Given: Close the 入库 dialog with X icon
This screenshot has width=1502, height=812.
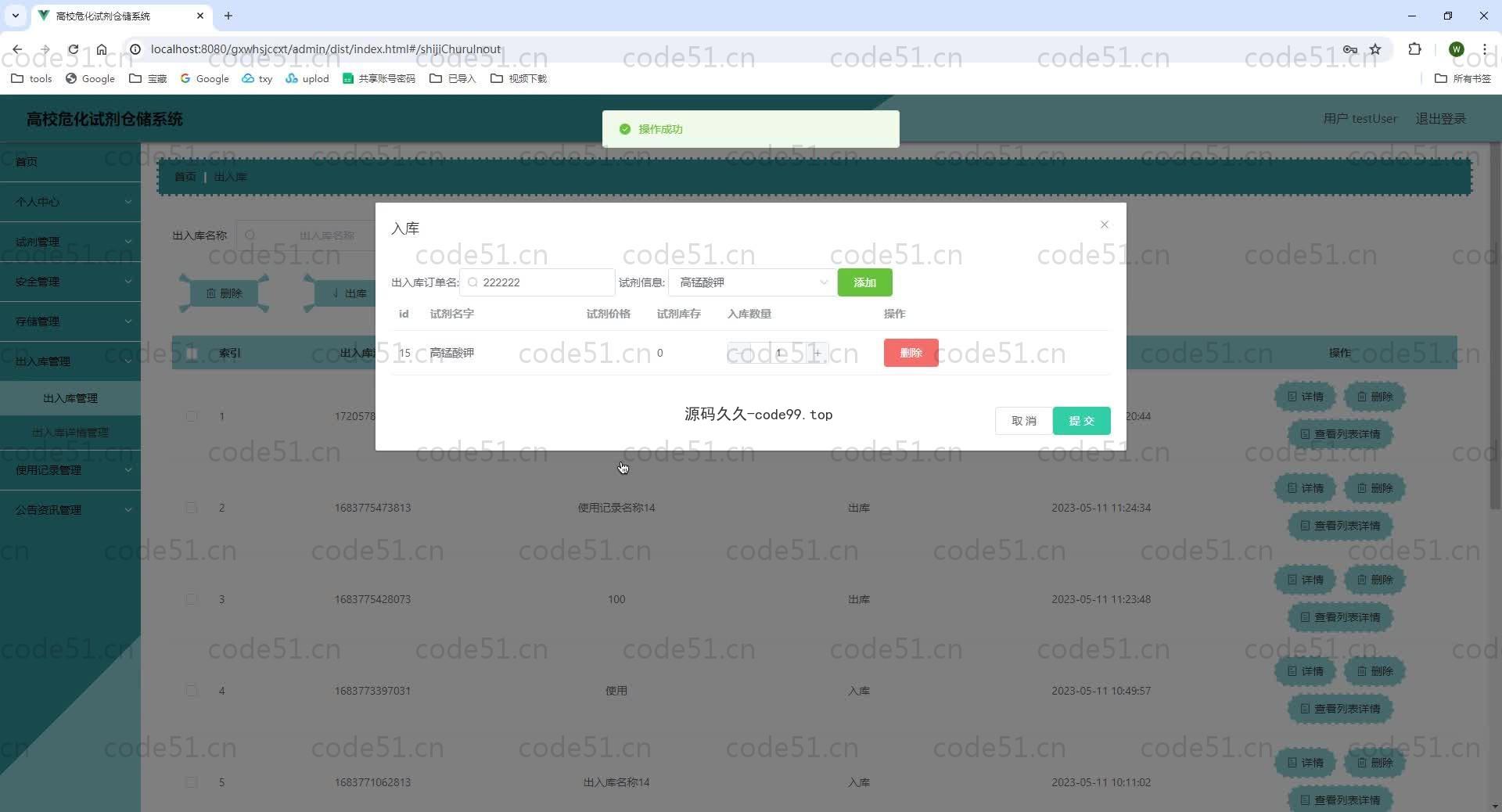Looking at the screenshot, I should click(x=1104, y=225).
